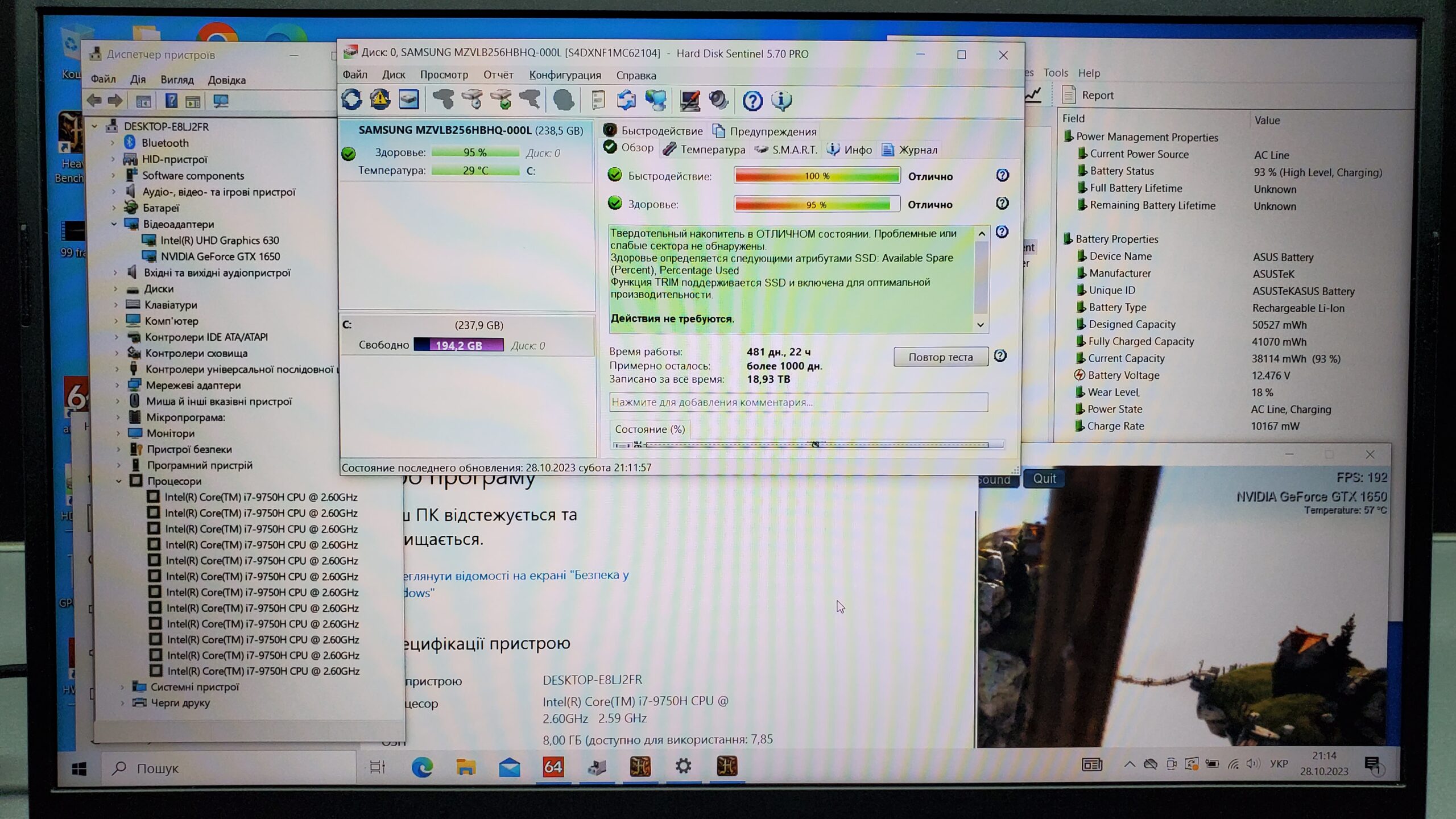
Task: Click the network computers toolbar icon
Action: pos(656,101)
